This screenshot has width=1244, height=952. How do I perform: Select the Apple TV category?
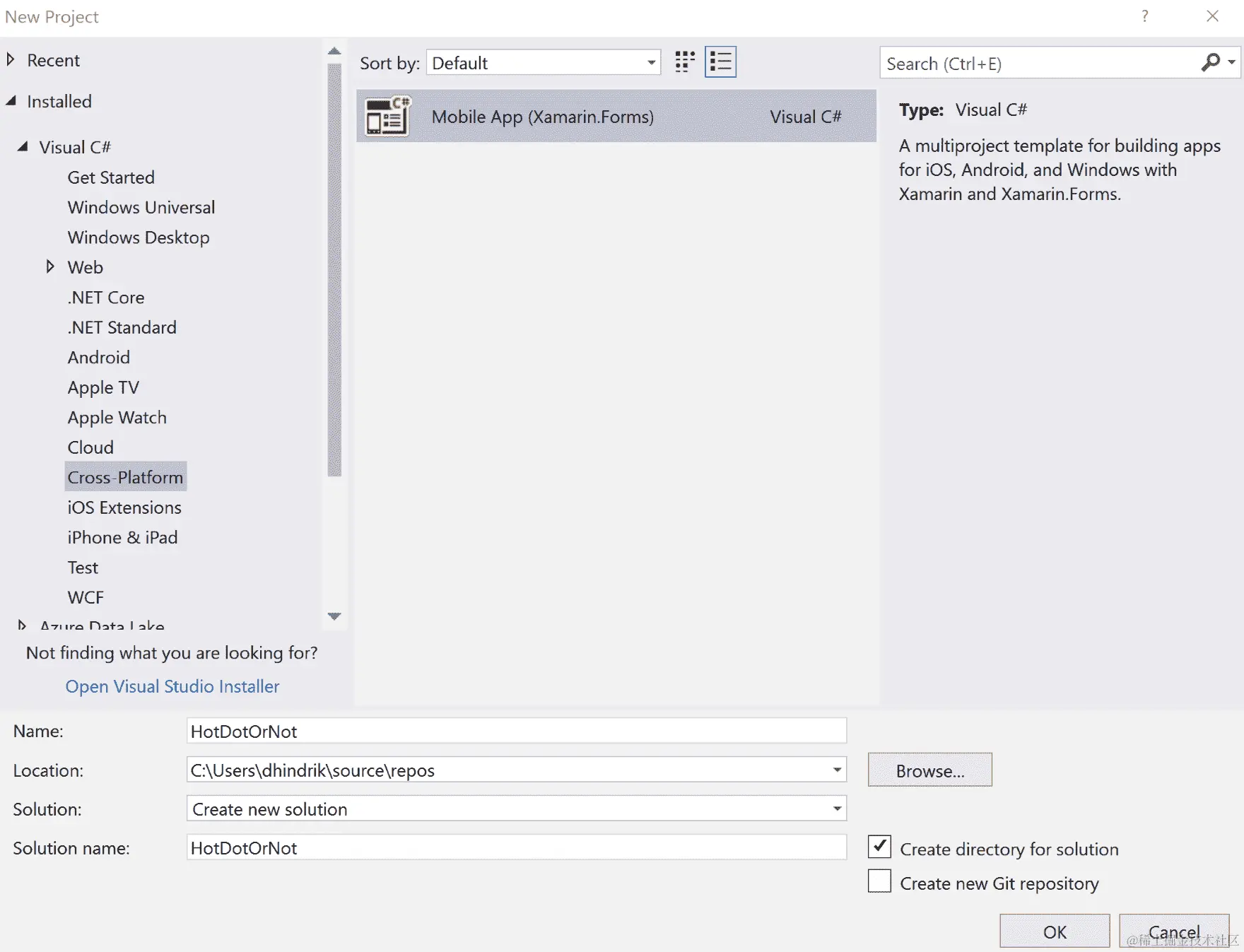coord(103,387)
